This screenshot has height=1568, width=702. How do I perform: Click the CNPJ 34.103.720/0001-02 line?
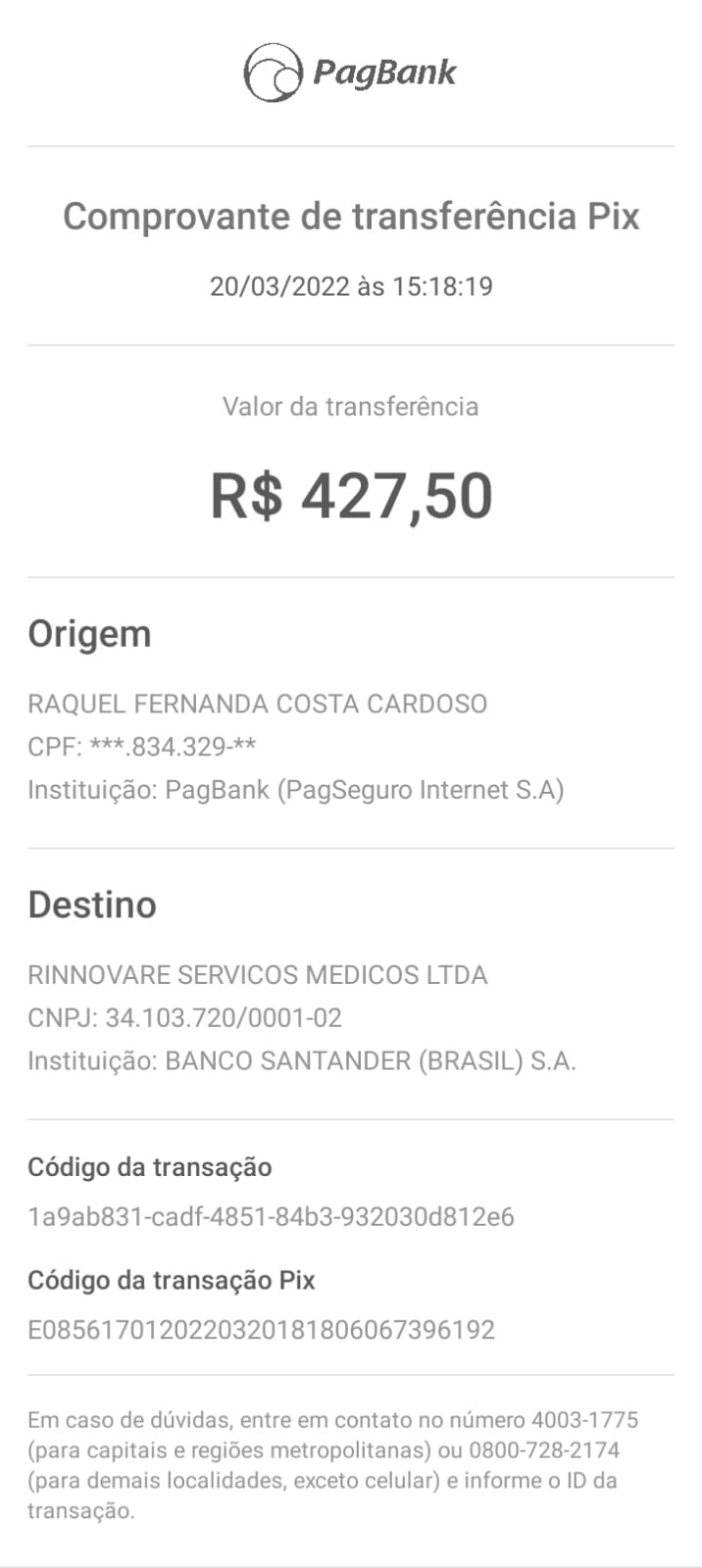click(184, 1018)
